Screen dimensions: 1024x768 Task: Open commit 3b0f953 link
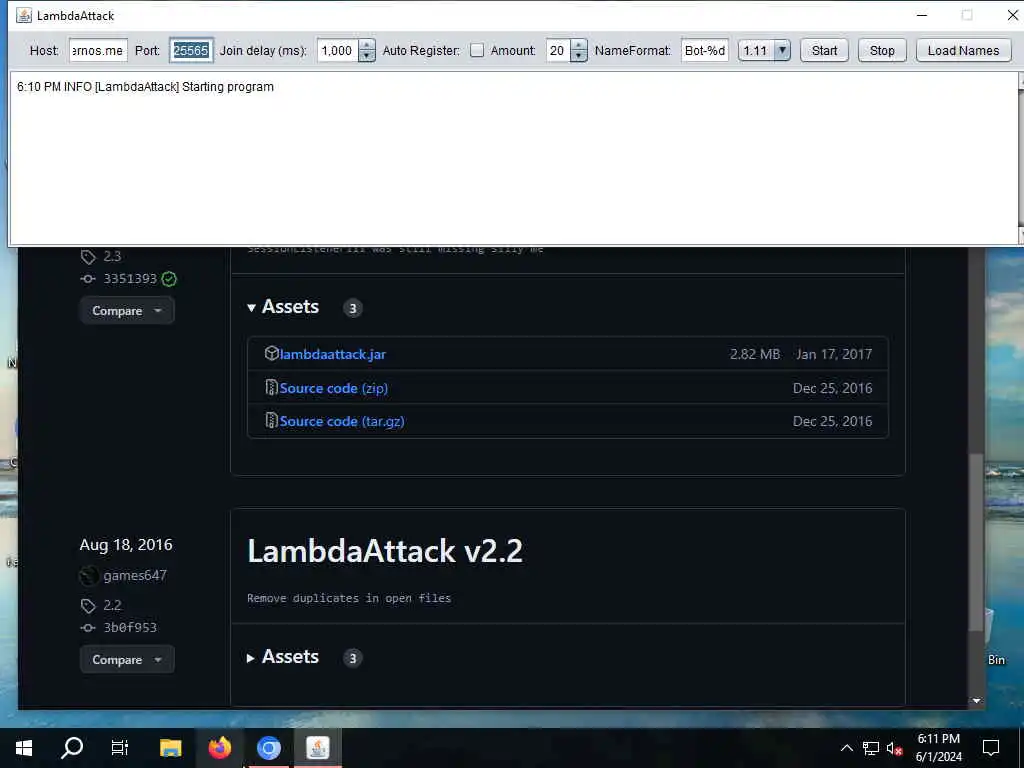click(130, 628)
